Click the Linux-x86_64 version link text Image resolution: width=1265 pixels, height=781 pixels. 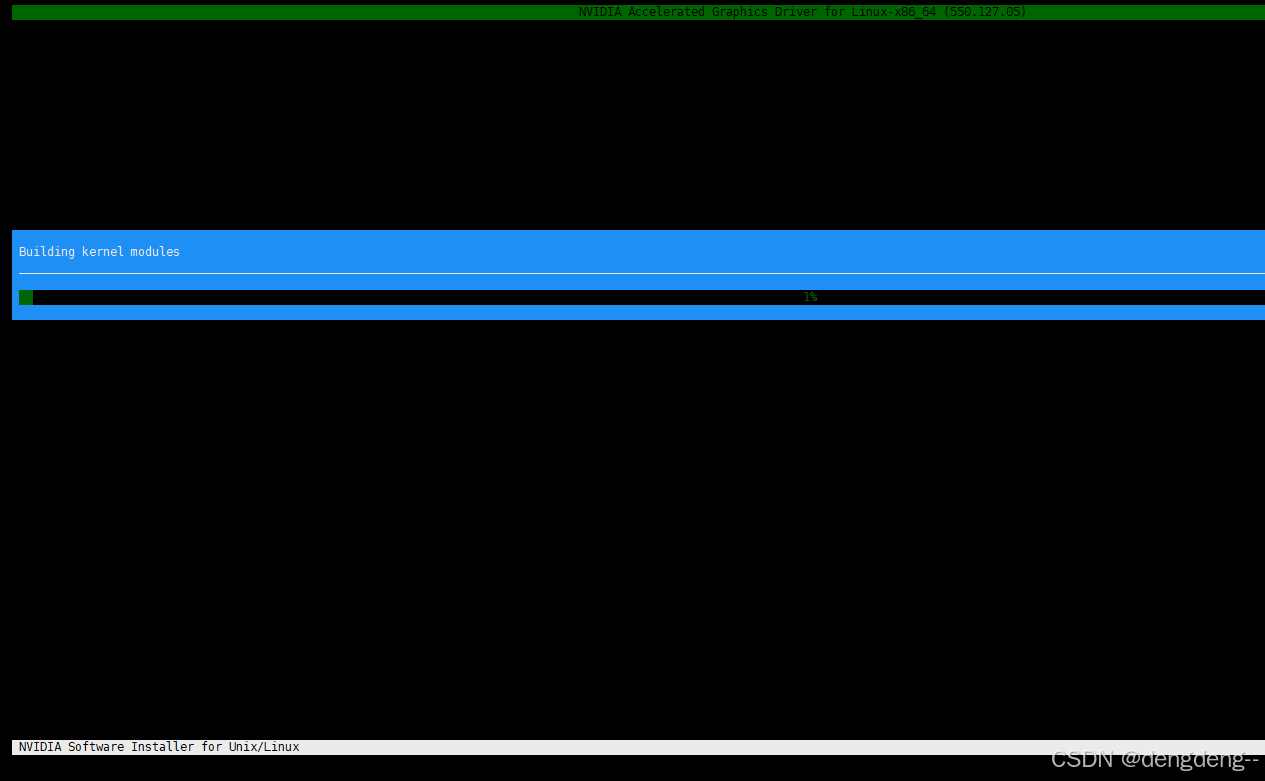click(890, 11)
